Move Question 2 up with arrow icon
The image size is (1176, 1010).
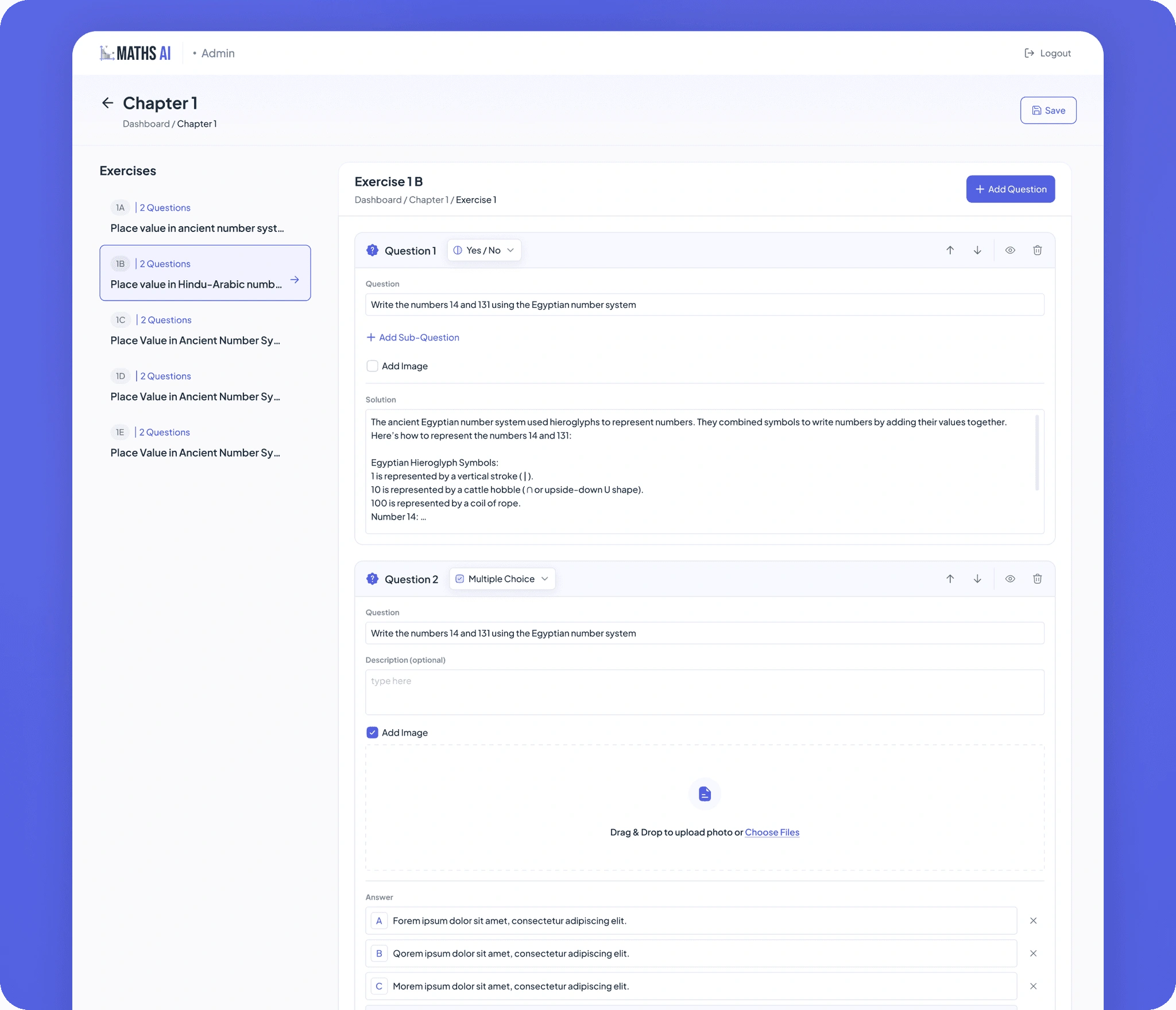click(950, 579)
